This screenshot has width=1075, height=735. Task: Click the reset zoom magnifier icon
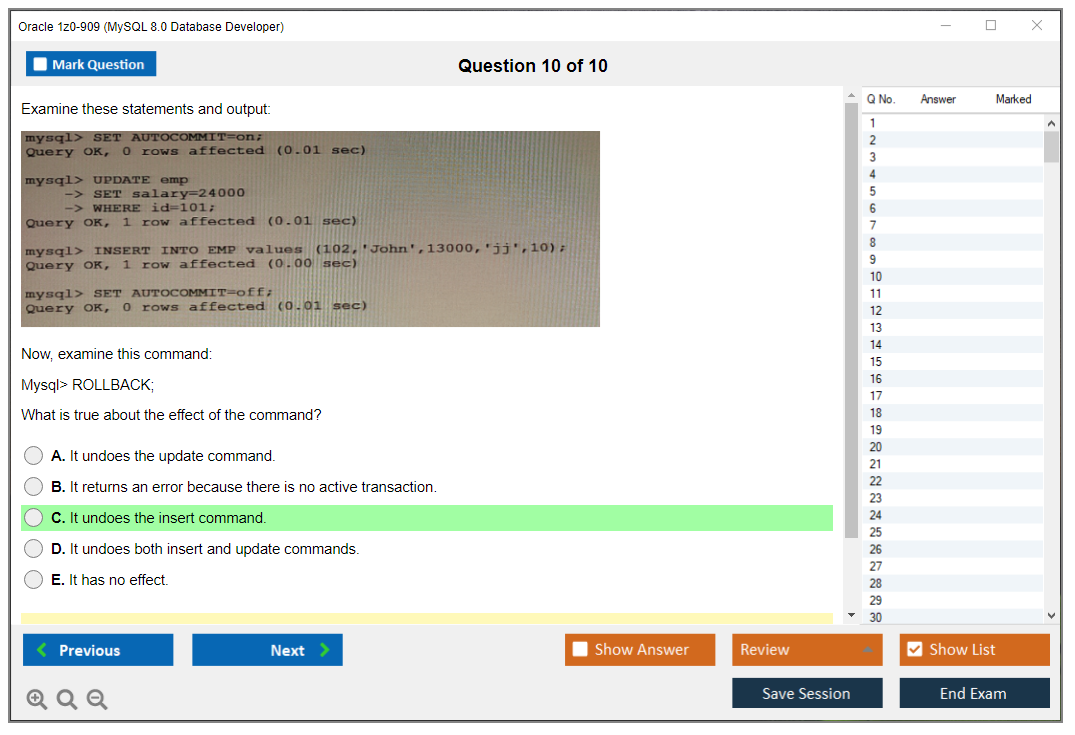(x=67, y=700)
